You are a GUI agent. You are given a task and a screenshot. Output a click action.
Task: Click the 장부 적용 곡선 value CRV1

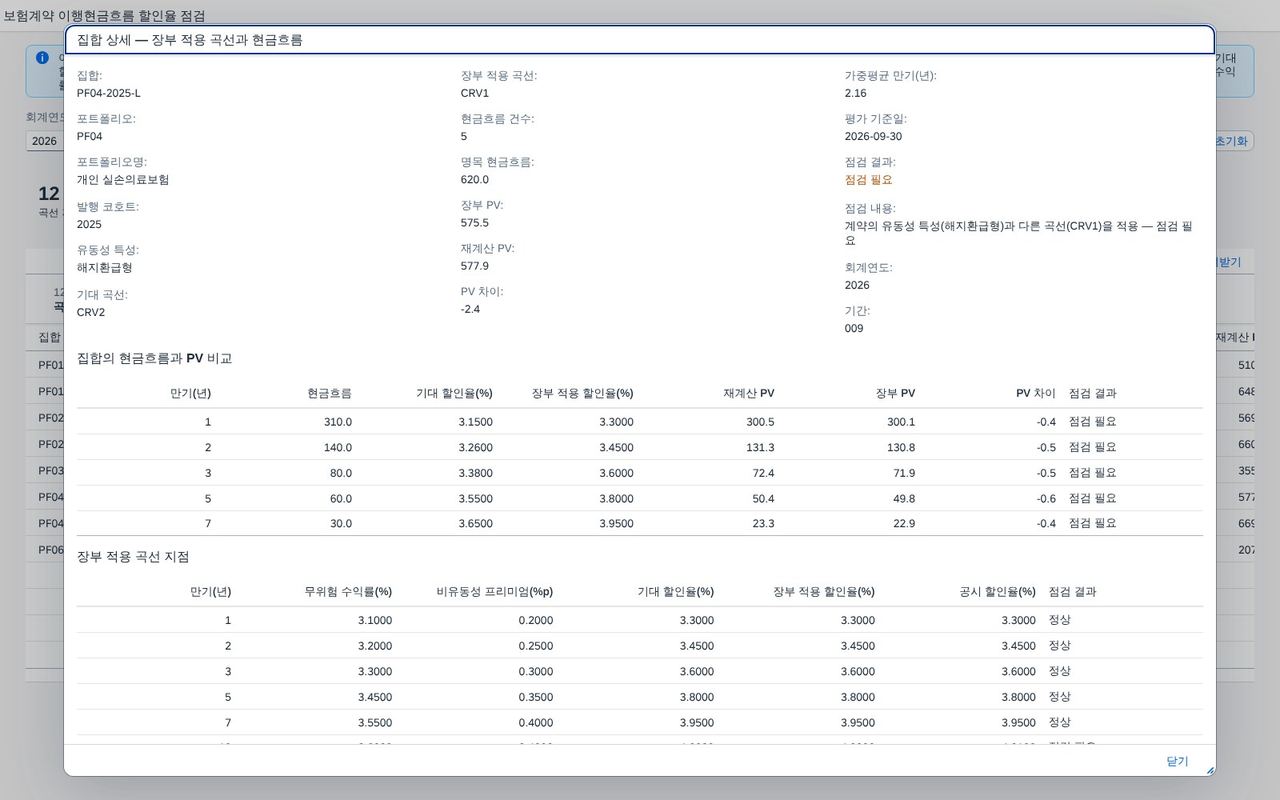475,93
